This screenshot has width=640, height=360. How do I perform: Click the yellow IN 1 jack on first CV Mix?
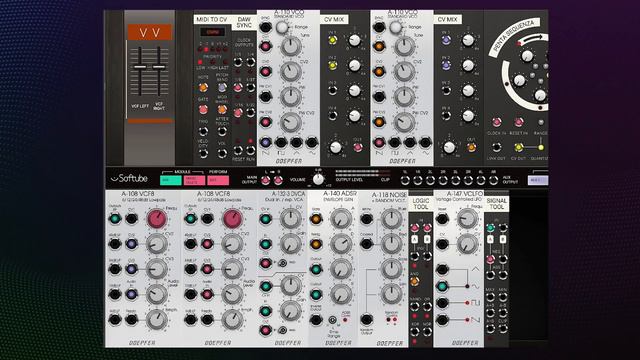tap(333, 40)
